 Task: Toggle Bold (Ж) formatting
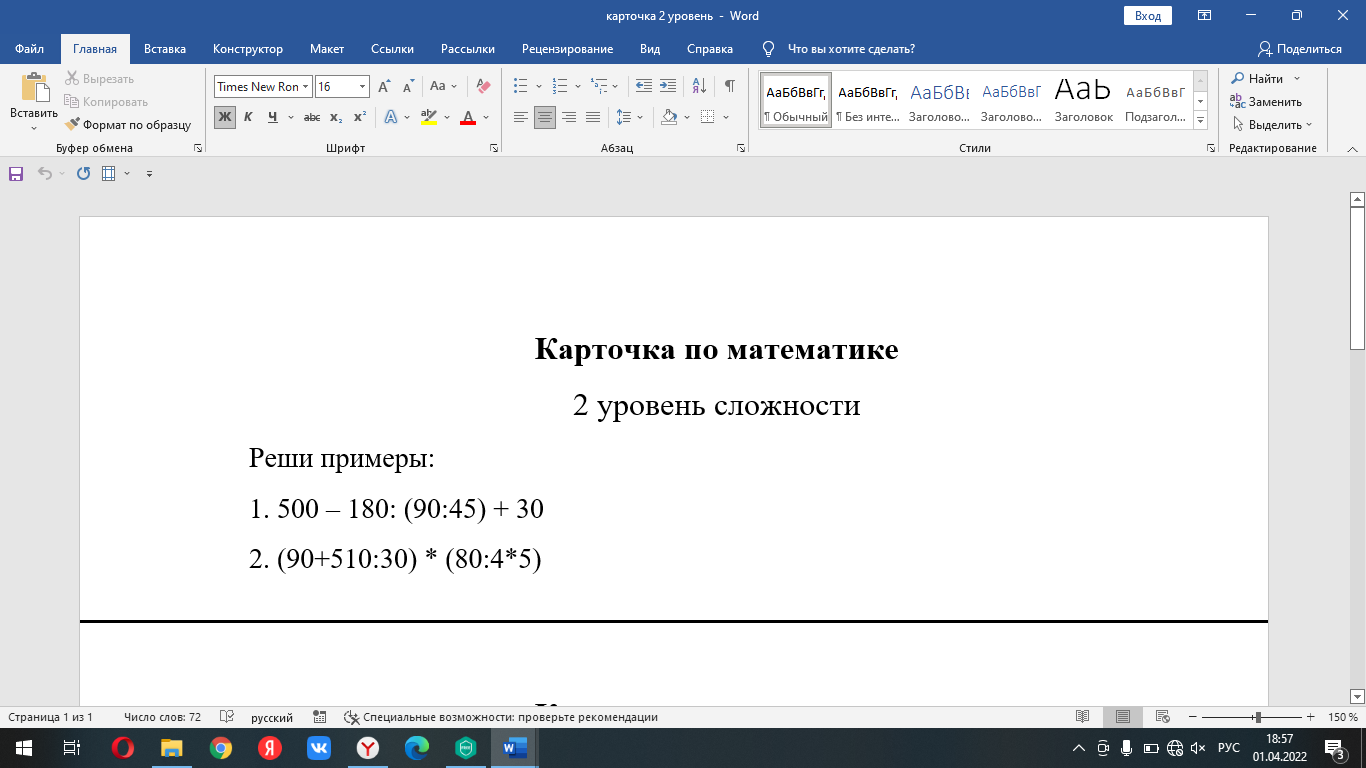coord(224,117)
